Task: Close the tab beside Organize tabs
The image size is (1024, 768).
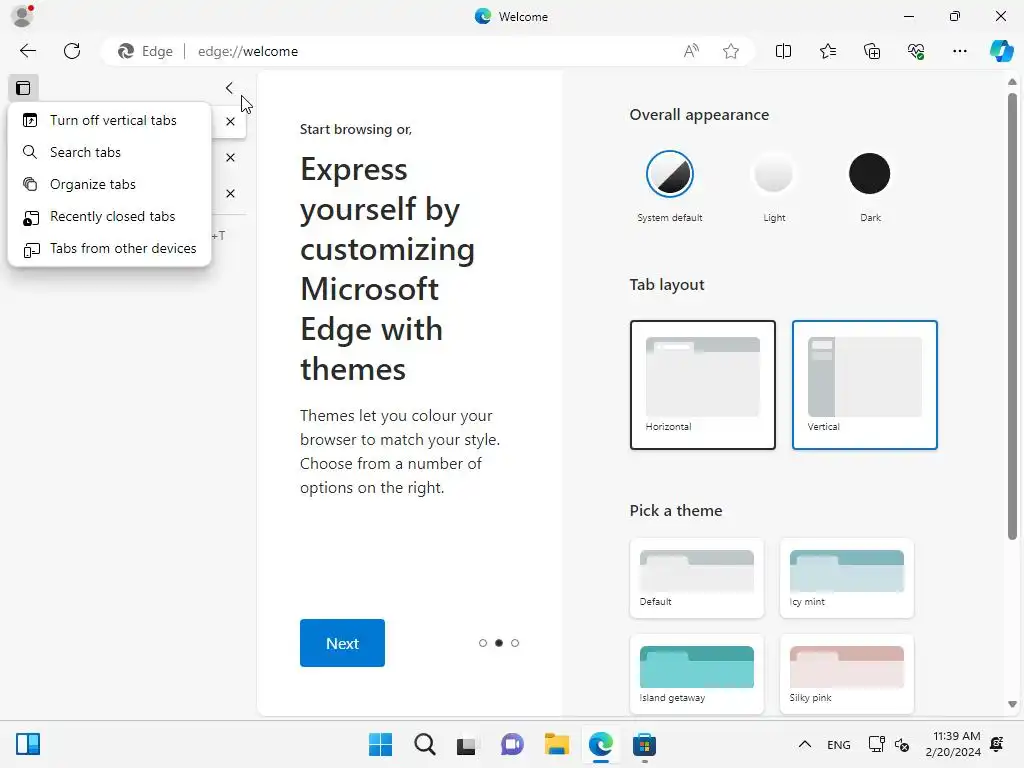Action: [231, 193]
